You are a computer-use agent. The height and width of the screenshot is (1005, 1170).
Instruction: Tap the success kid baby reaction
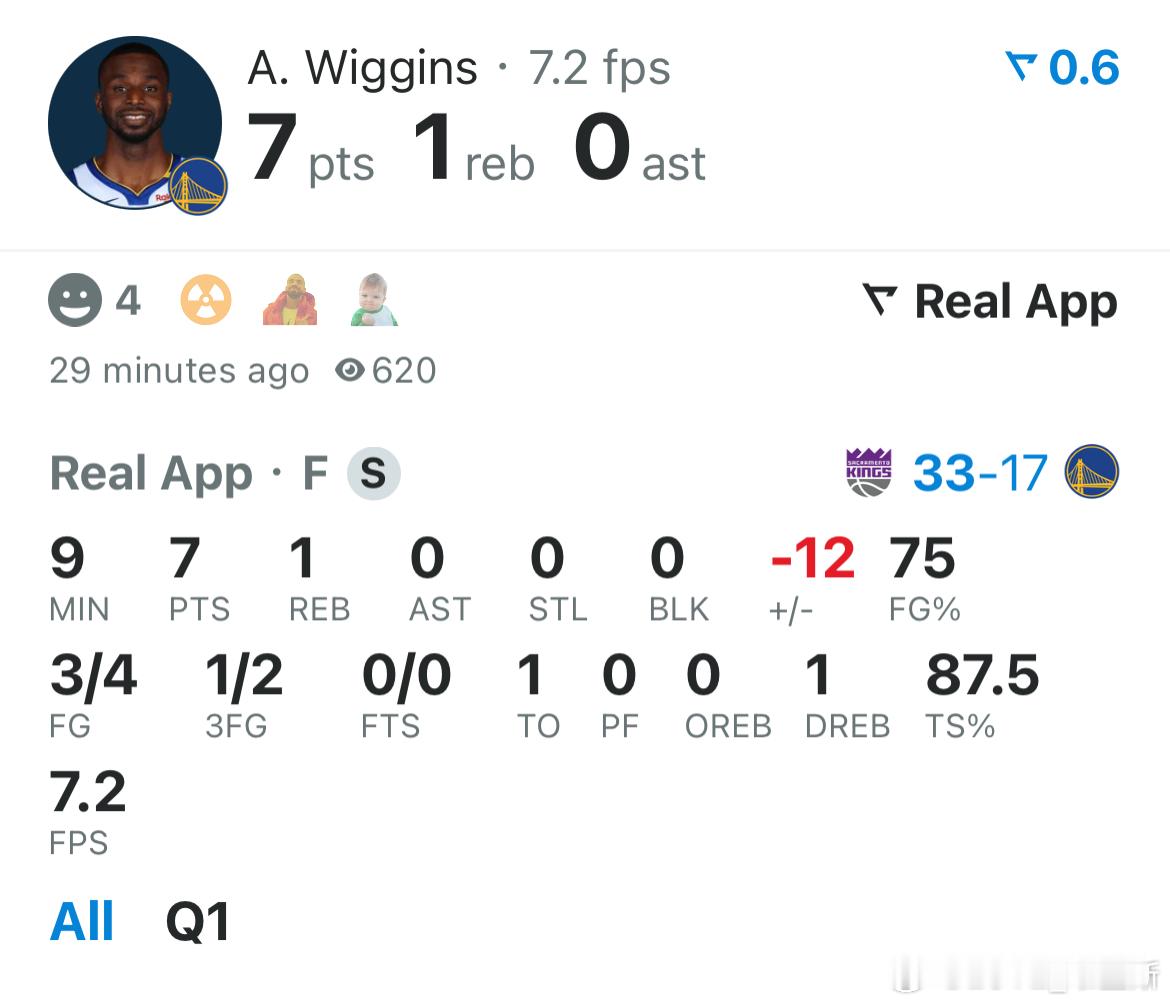coord(376,300)
